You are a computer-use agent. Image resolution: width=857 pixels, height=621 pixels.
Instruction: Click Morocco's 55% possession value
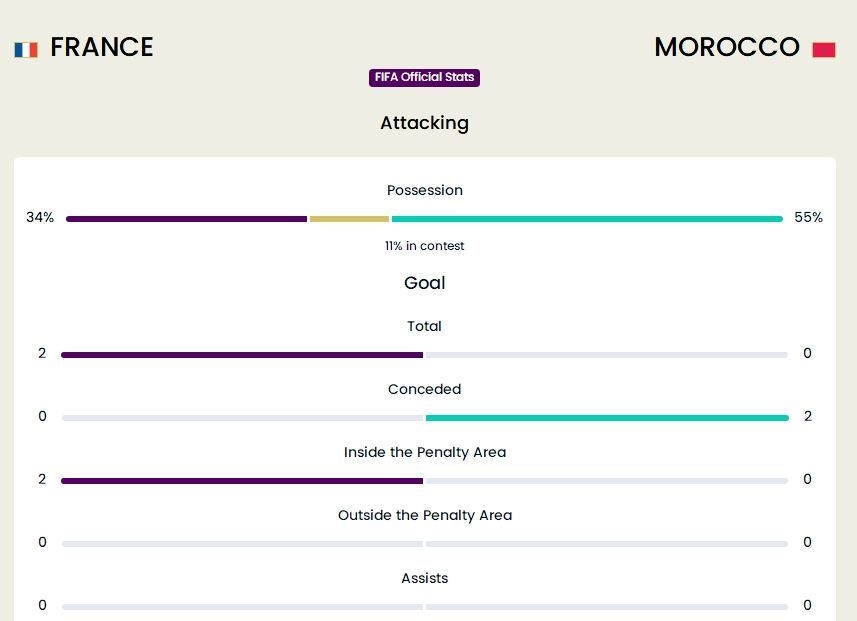[808, 218]
